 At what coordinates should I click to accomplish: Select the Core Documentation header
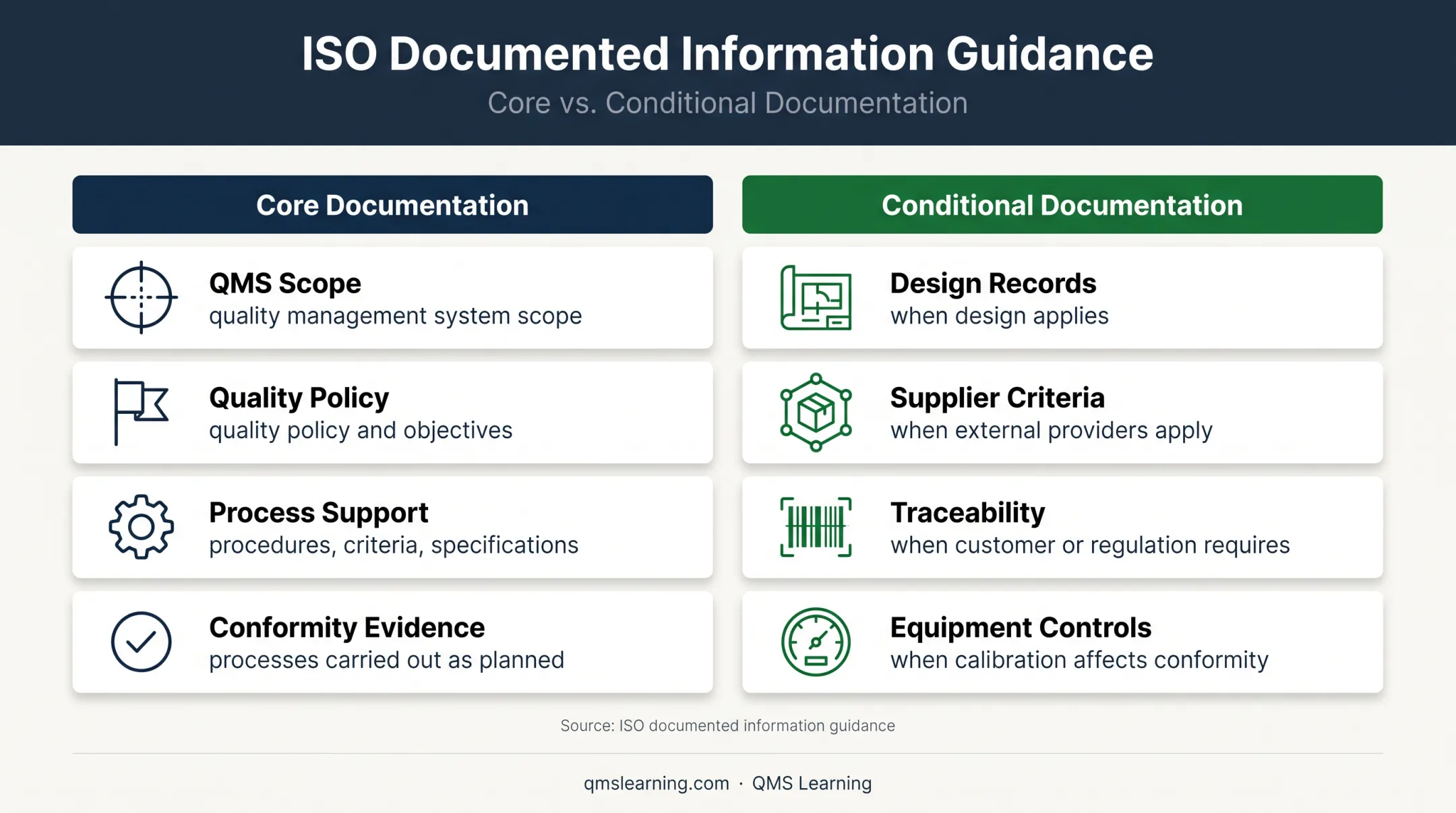(x=392, y=204)
